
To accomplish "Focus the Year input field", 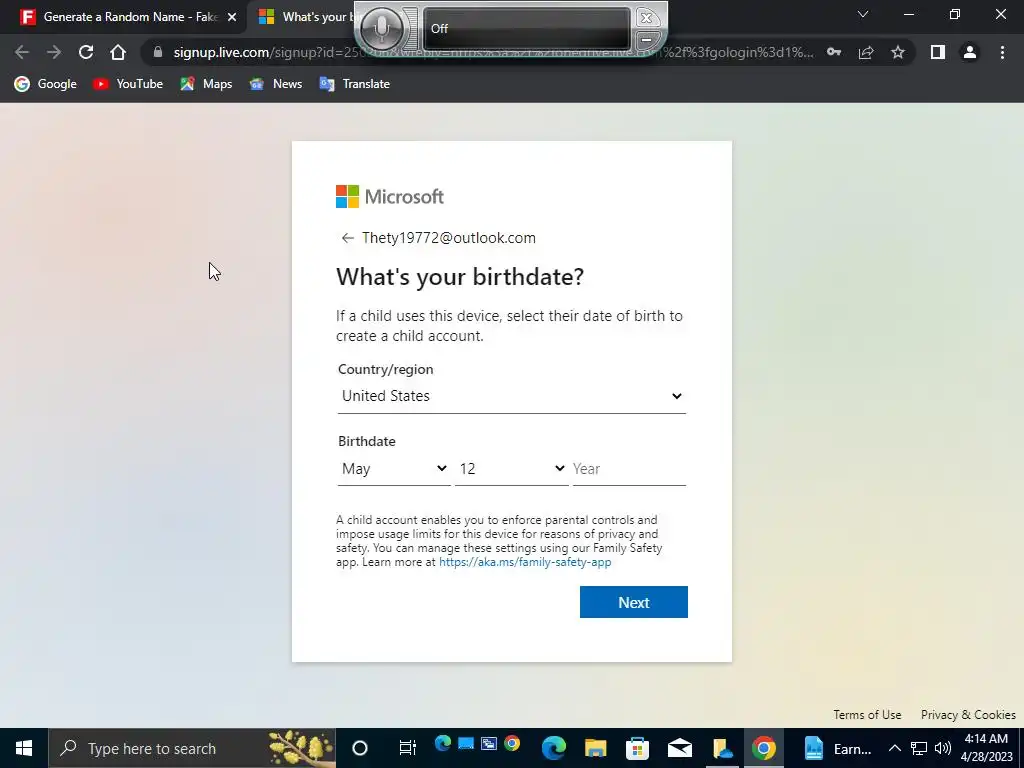I will pyautogui.click(x=629, y=469).
